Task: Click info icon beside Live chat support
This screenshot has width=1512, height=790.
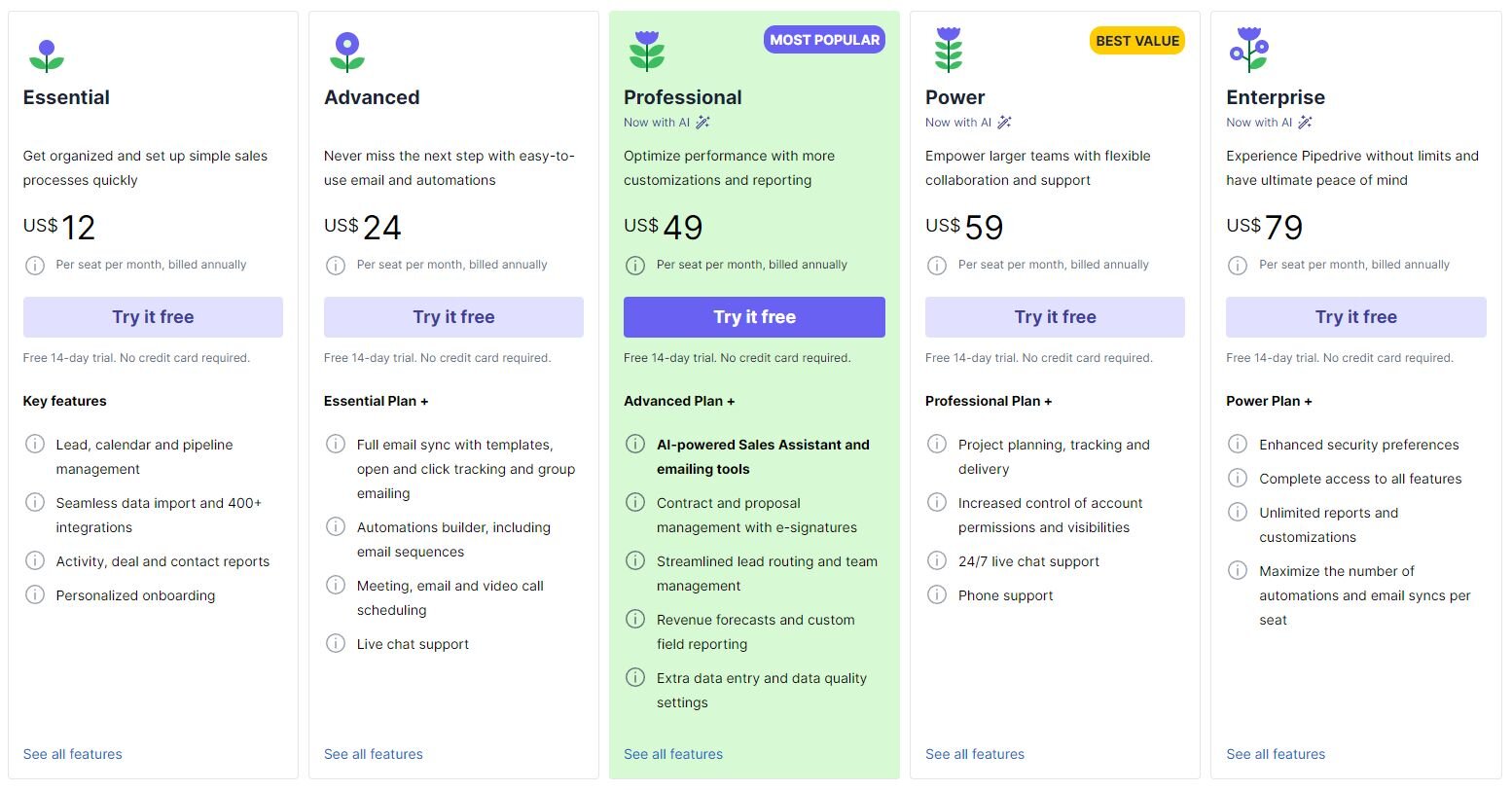Action: (336, 643)
